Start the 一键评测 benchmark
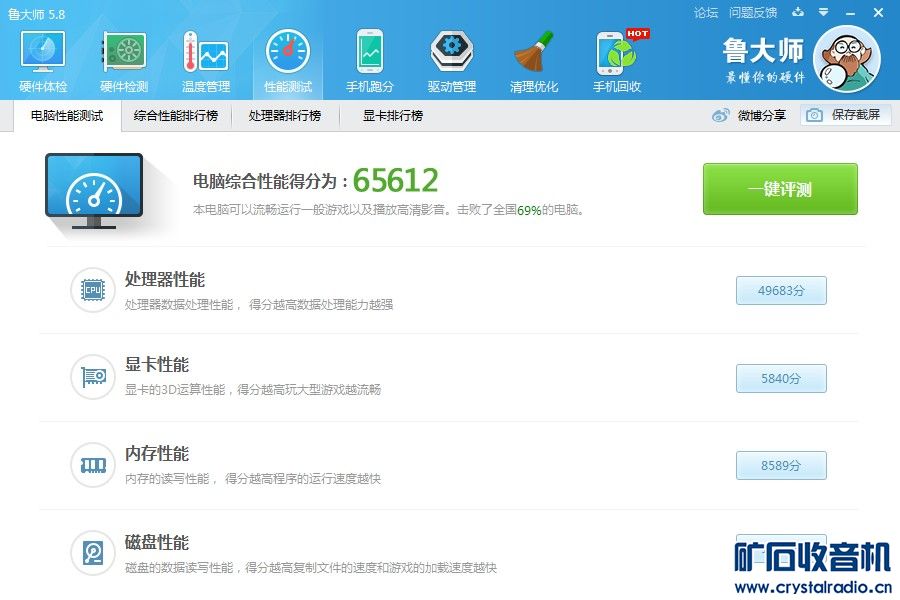This screenshot has width=900, height=600. 780,189
